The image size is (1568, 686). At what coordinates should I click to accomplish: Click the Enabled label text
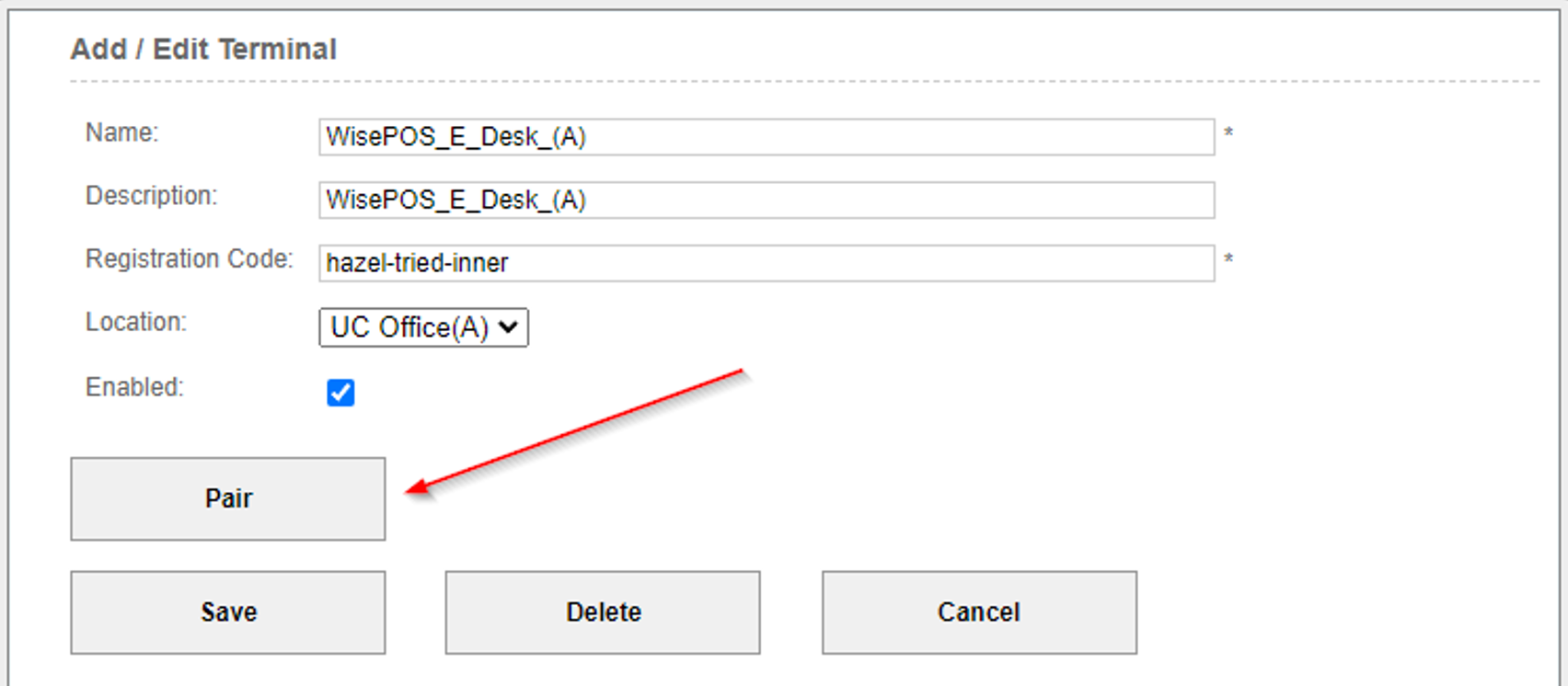point(134,387)
